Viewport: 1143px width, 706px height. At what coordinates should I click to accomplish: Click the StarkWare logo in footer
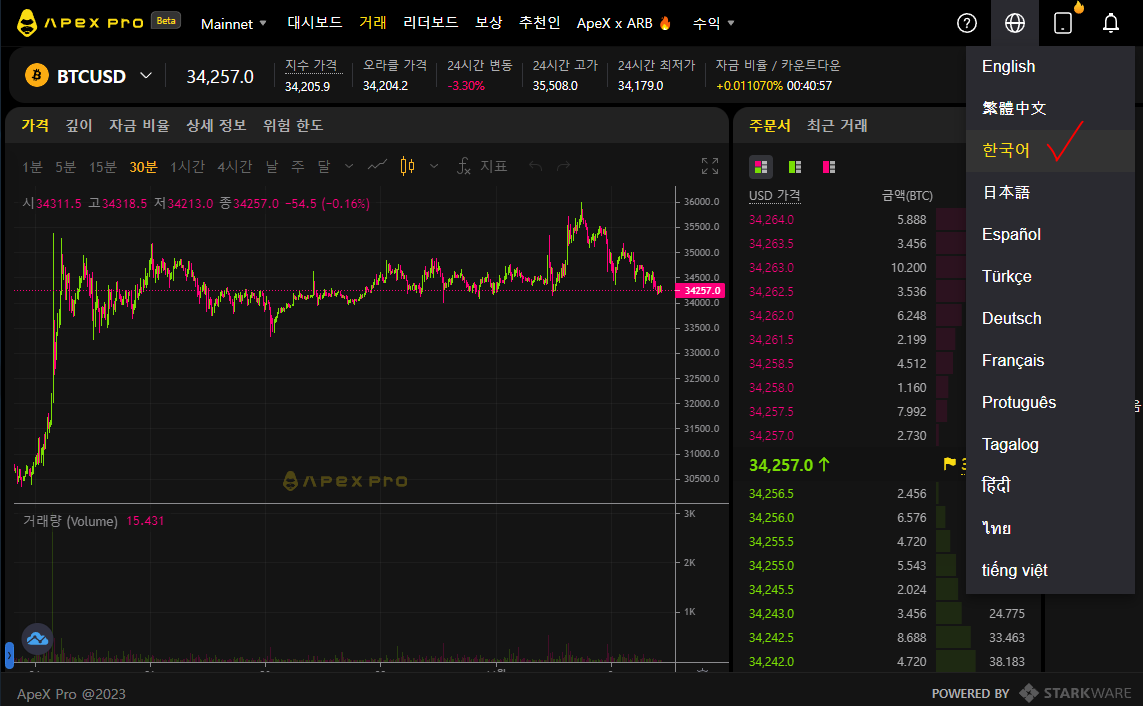point(1075,693)
